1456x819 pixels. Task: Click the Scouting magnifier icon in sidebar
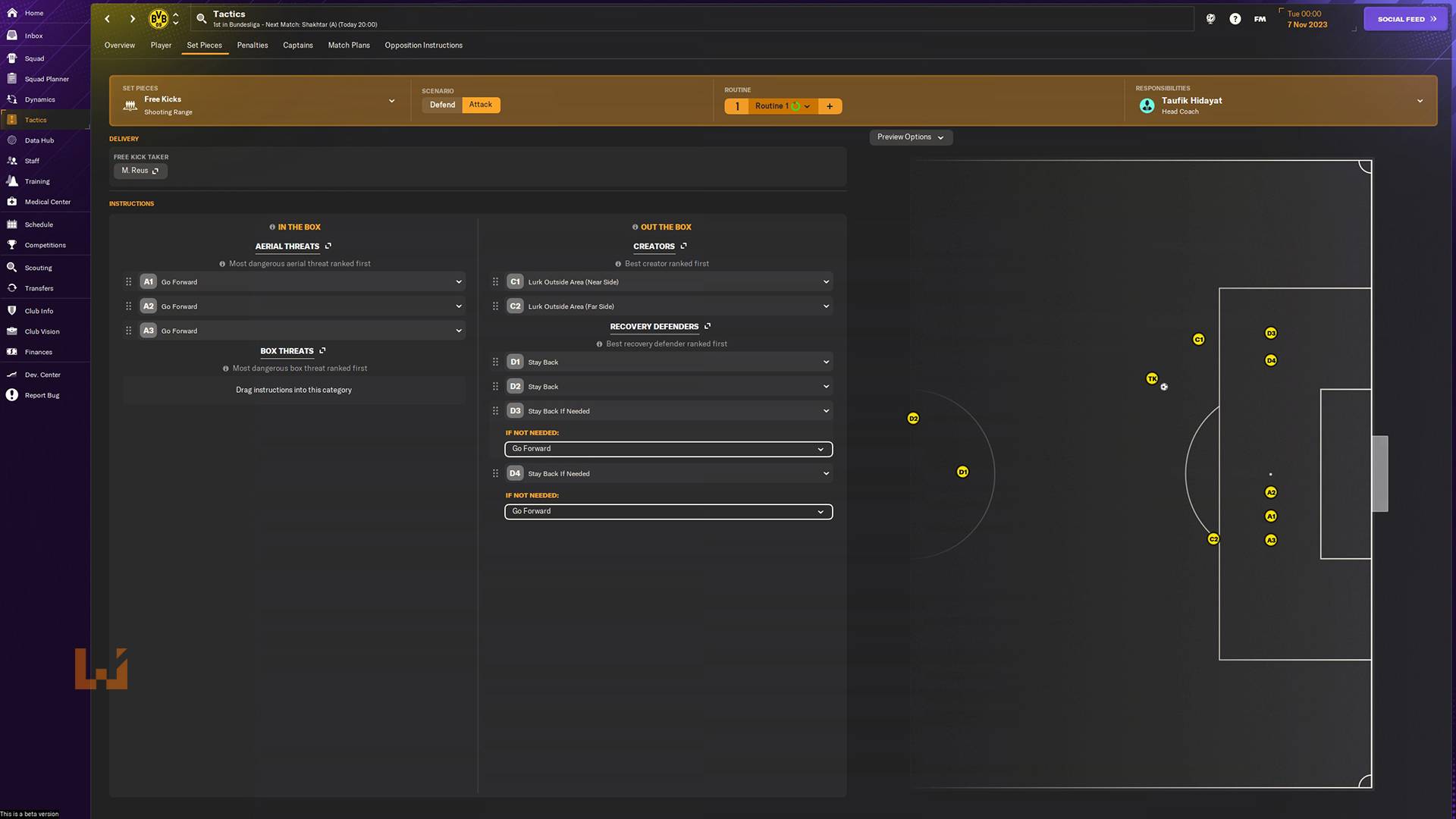tap(12, 268)
